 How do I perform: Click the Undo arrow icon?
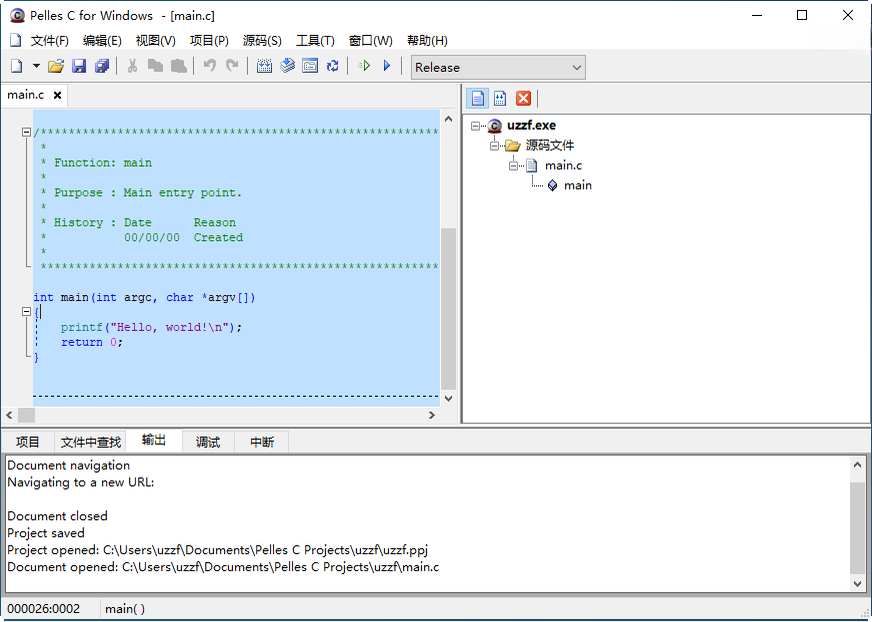tap(209, 66)
